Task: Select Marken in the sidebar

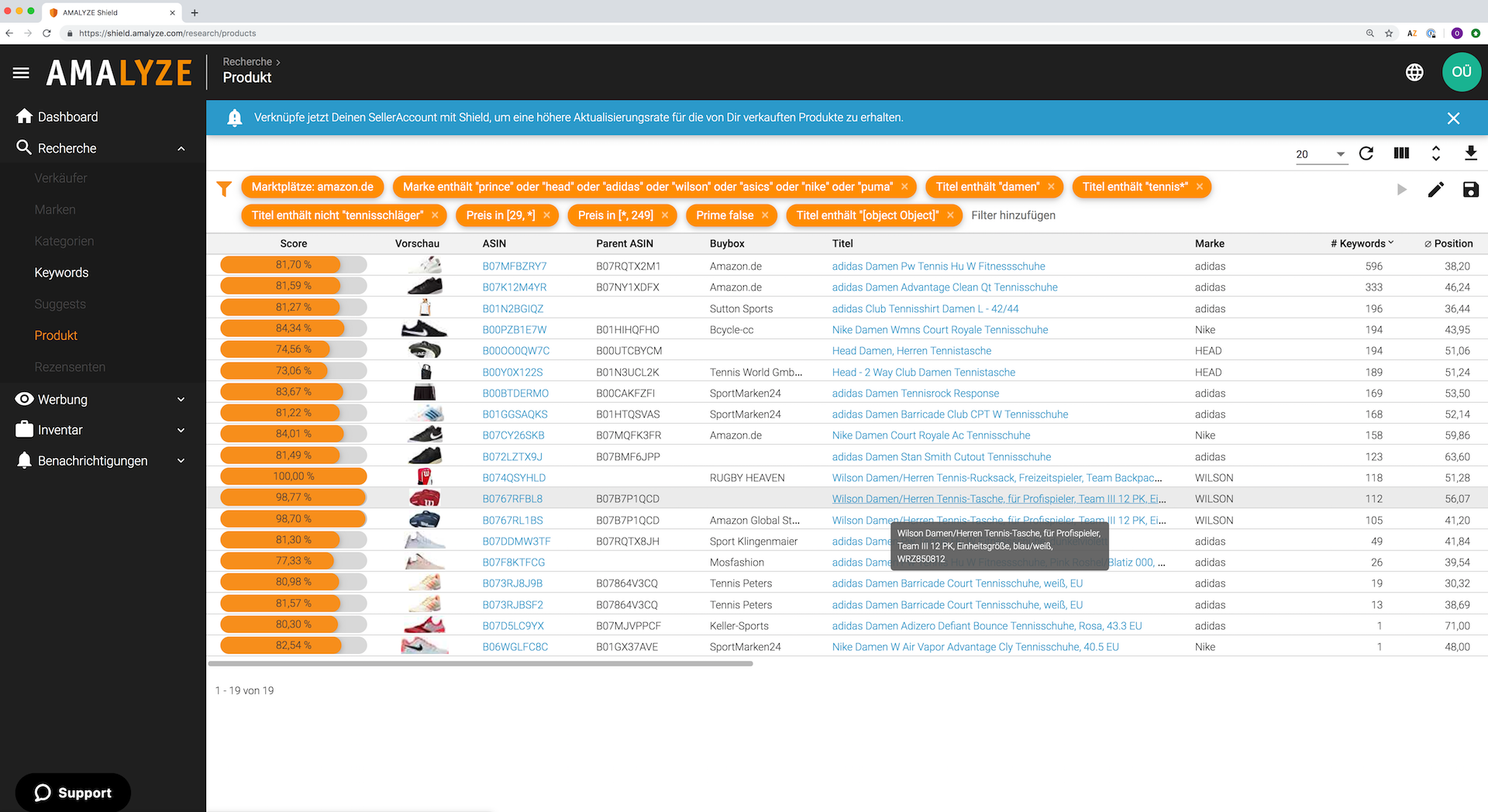Action: [x=55, y=210]
